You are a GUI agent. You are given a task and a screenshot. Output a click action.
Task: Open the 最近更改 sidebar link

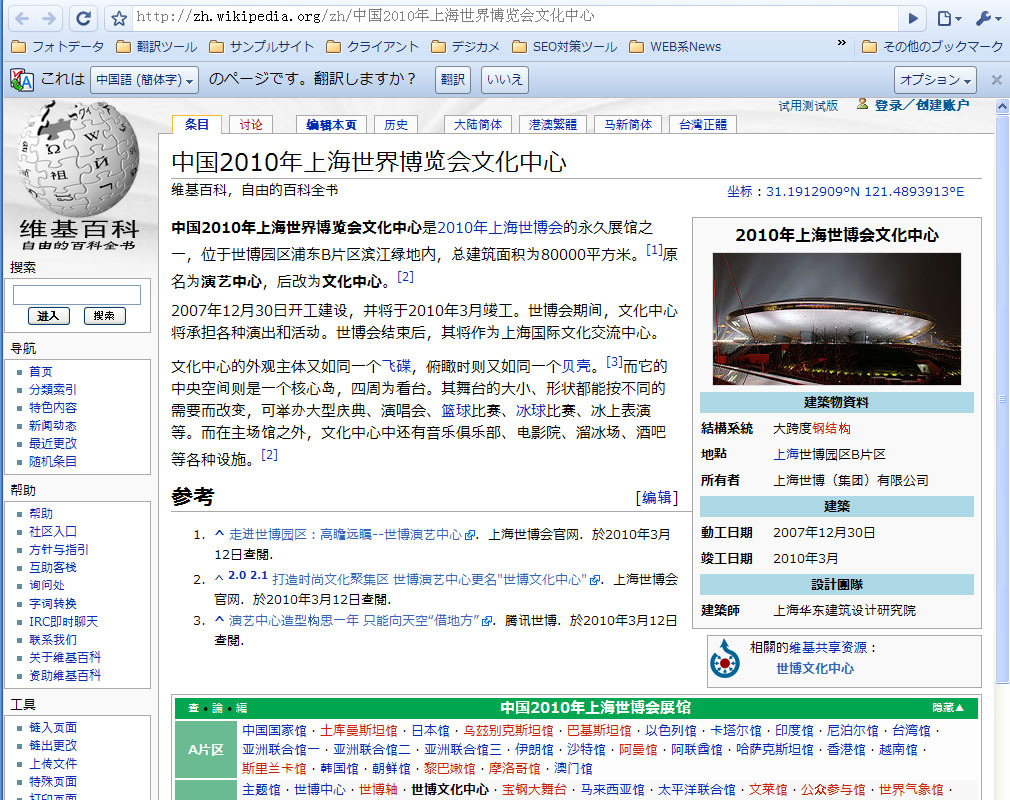click(53, 444)
